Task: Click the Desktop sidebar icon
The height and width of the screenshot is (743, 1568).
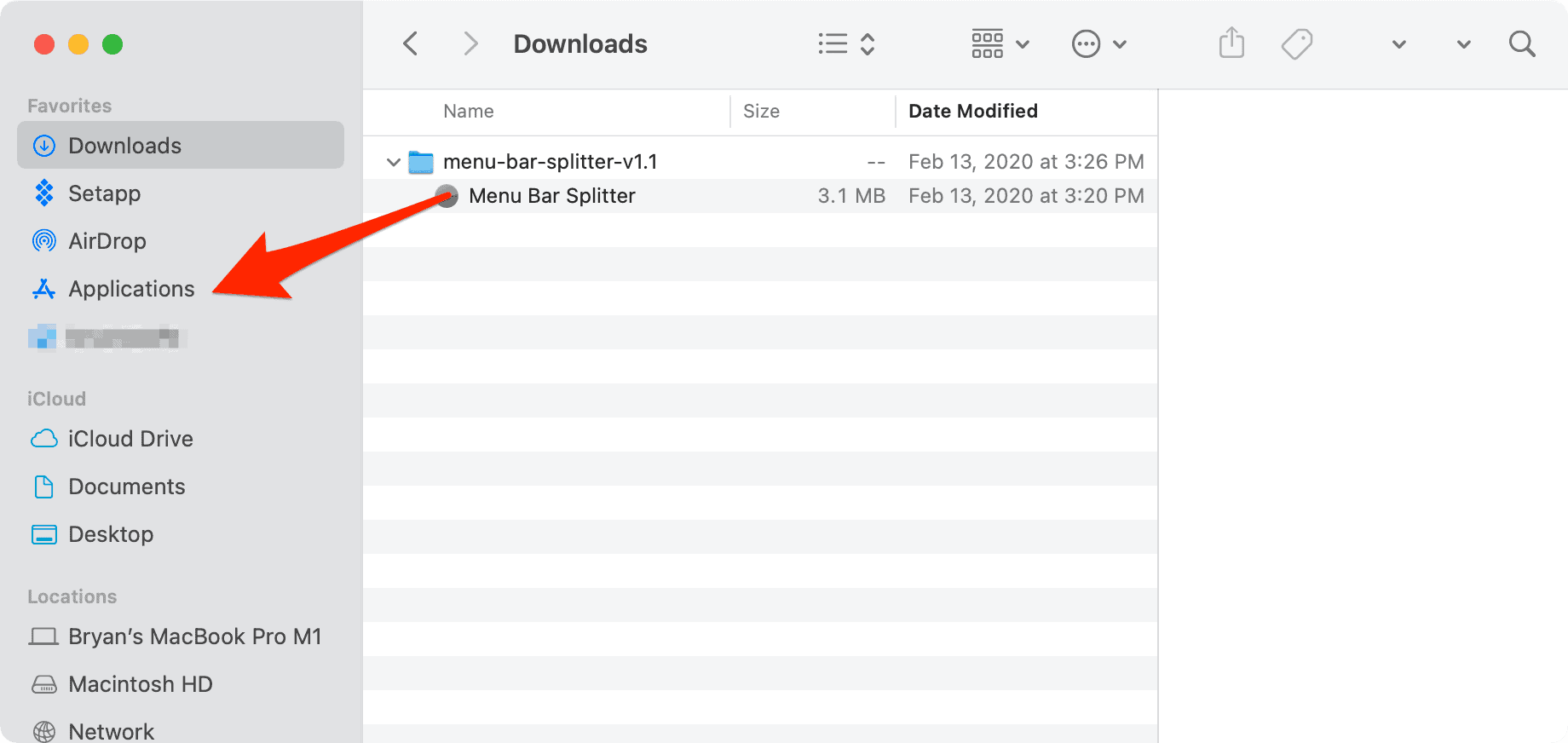Action: coord(44,534)
